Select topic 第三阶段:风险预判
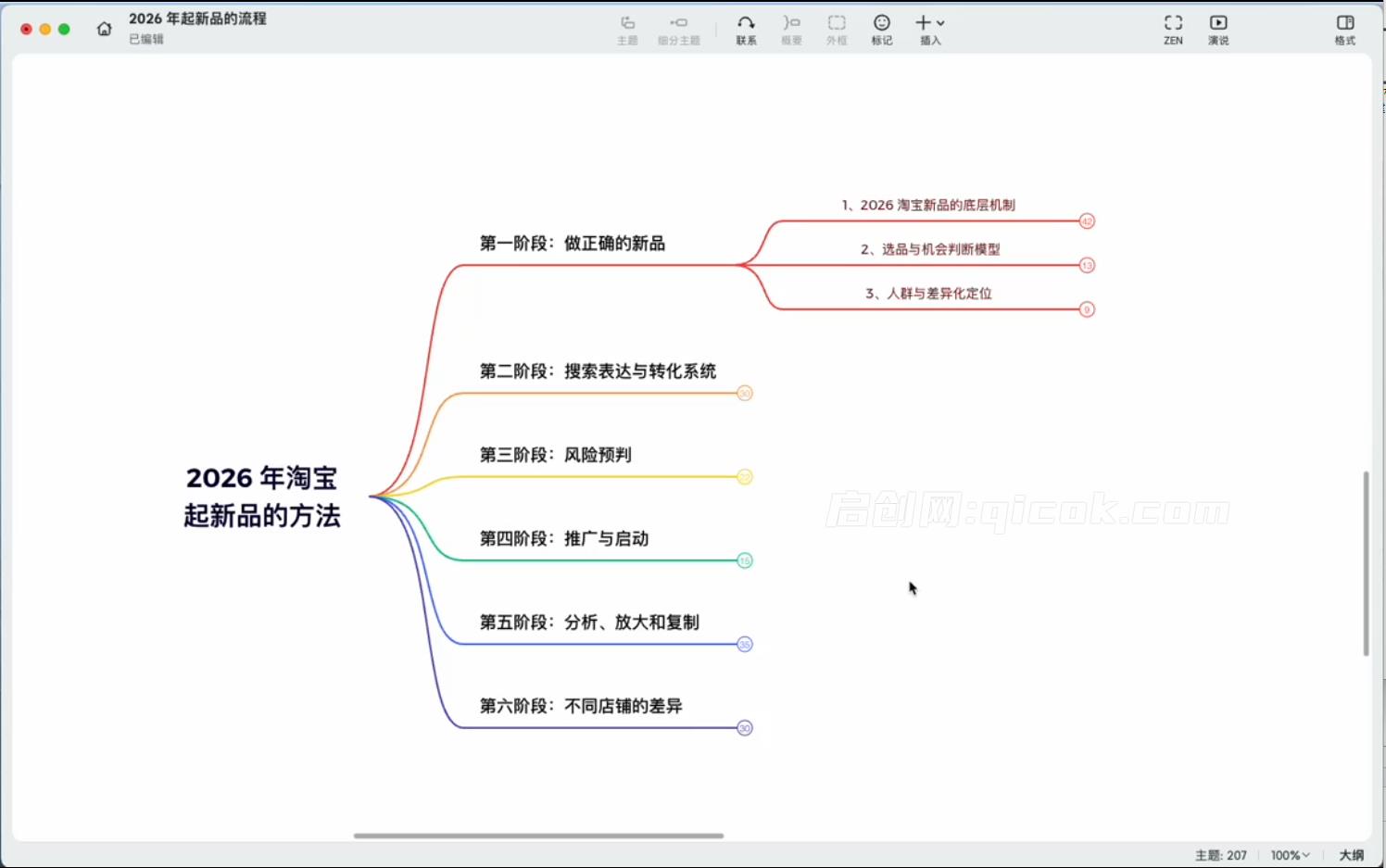1386x868 pixels. (x=555, y=455)
